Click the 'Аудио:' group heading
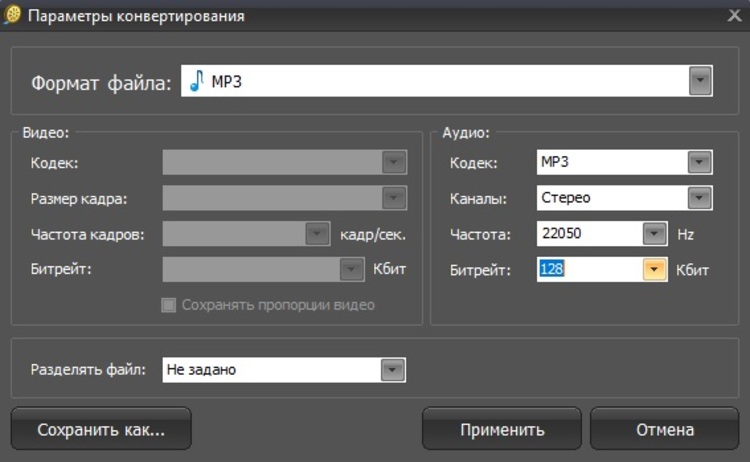The width and height of the screenshot is (750, 462). (x=466, y=132)
